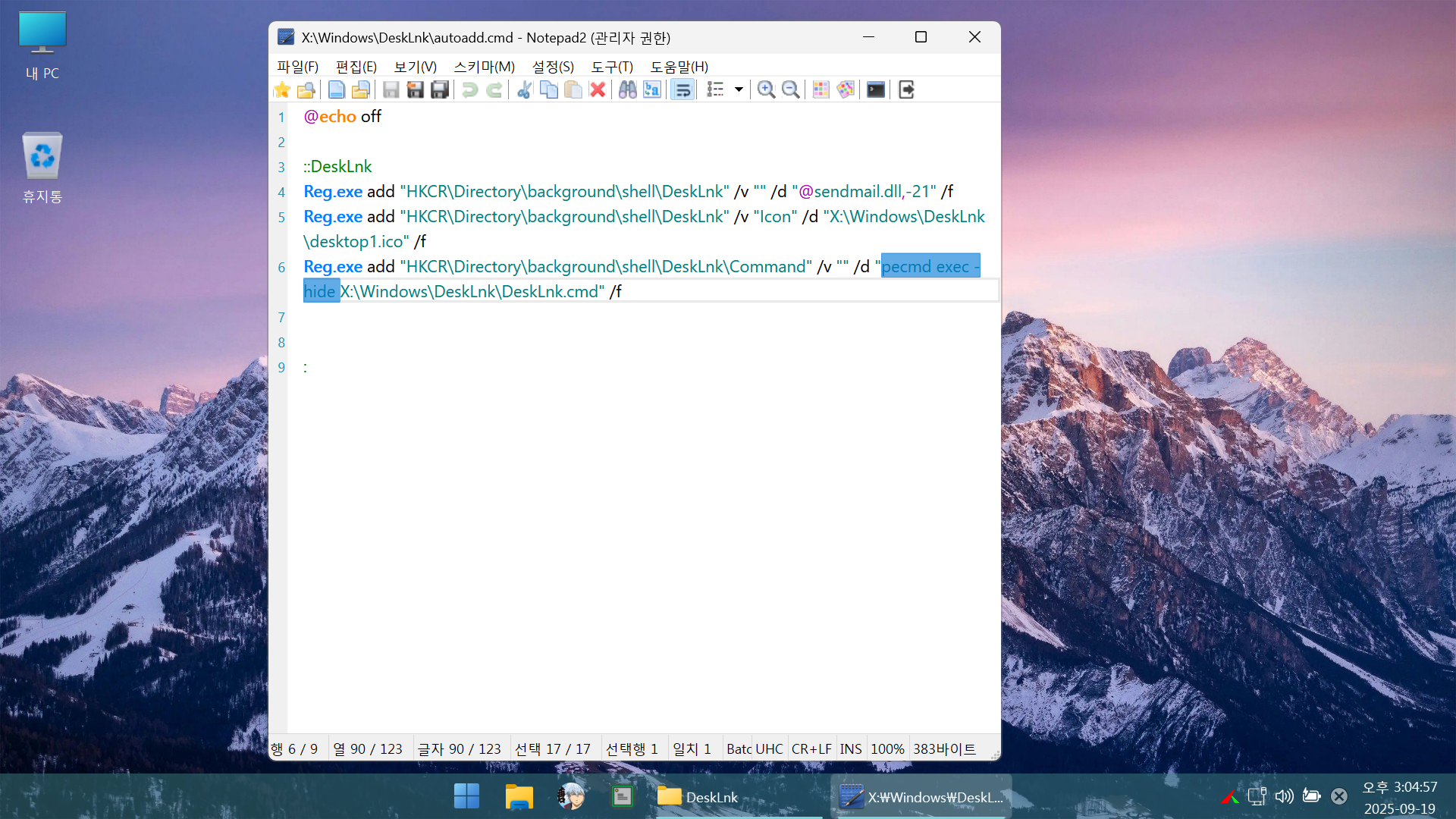This screenshot has height=819, width=1456.
Task: Click the Favorites star icon
Action: tap(282, 89)
